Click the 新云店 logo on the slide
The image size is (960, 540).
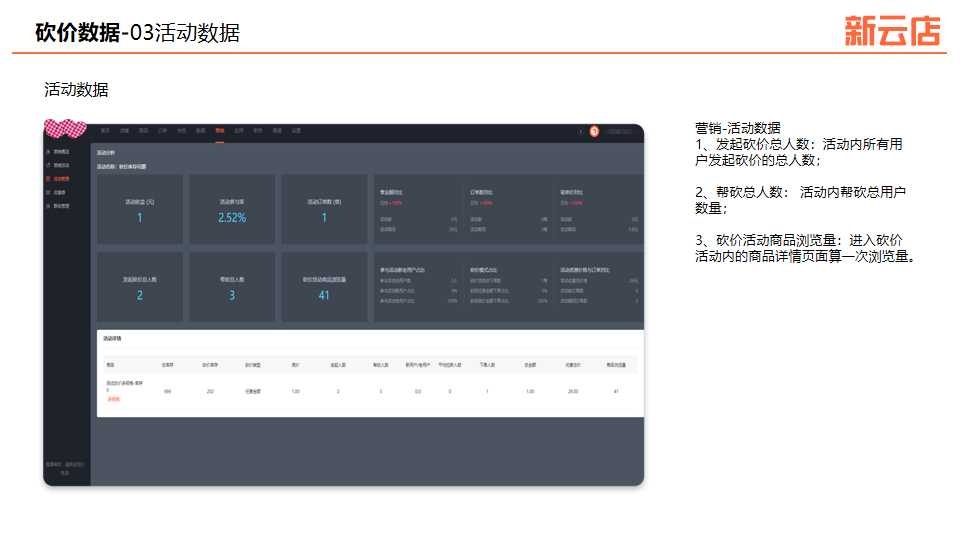(892, 31)
